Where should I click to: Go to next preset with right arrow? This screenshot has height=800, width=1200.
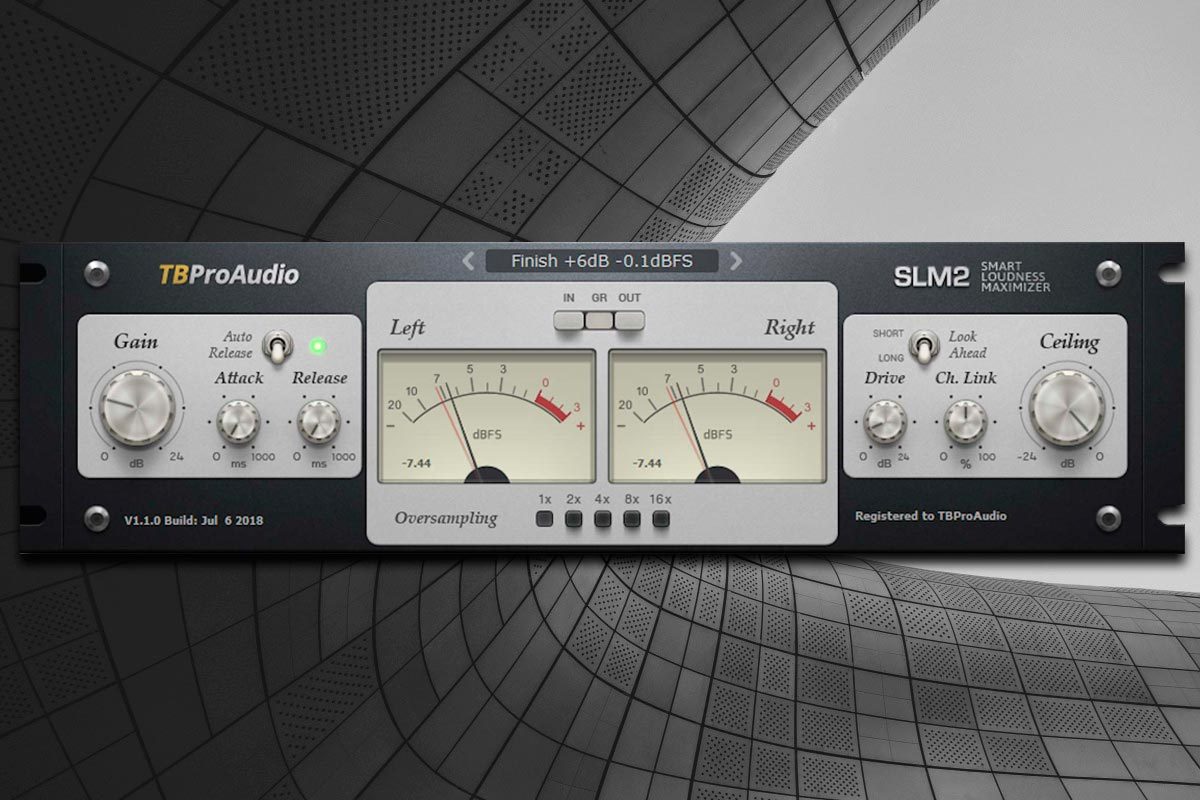(x=736, y=261)
